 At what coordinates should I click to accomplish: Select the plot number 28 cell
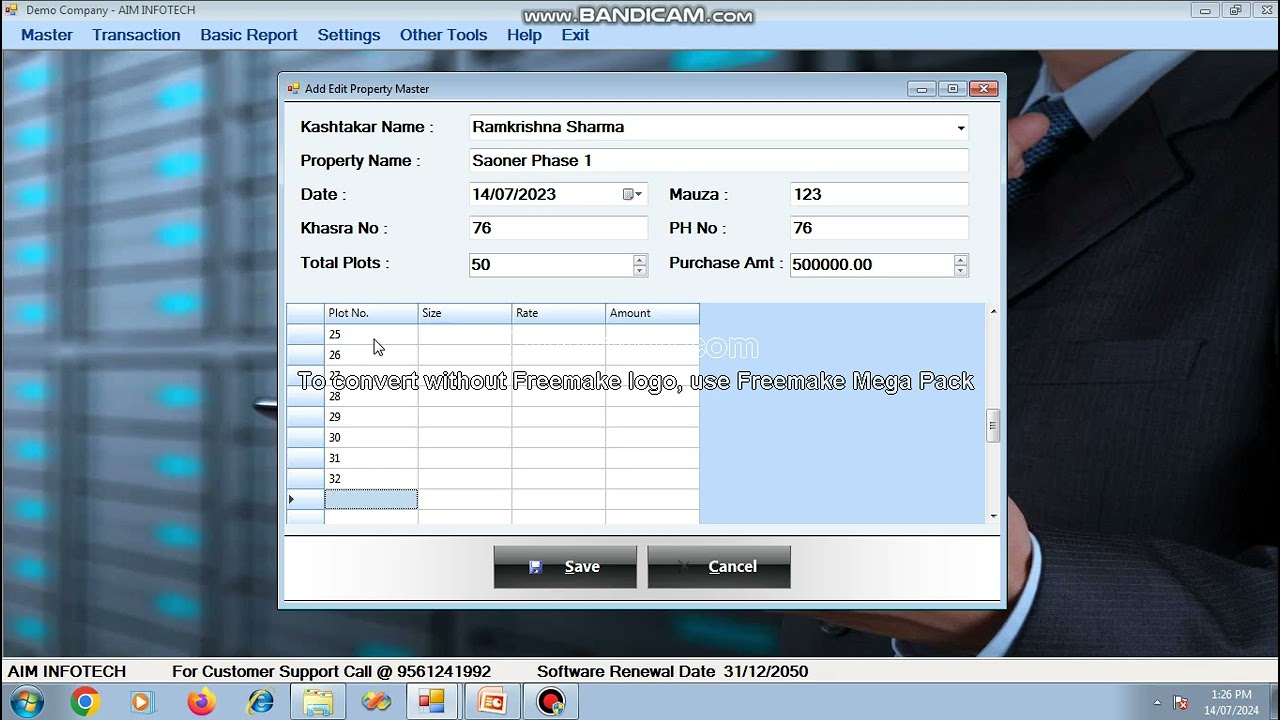[x=371, y=396]
